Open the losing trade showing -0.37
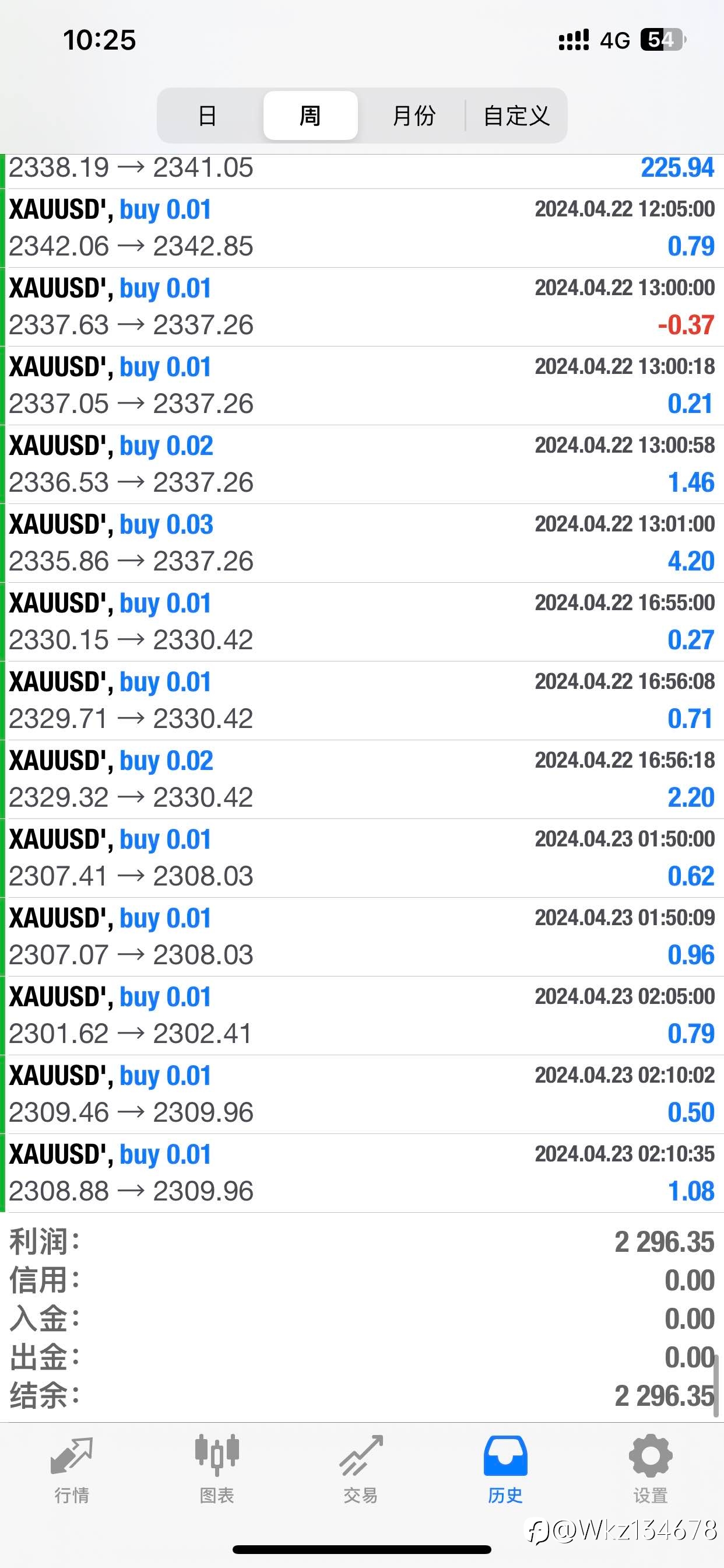The width and height of the screenshot is (724, 1568). [362, 307]
